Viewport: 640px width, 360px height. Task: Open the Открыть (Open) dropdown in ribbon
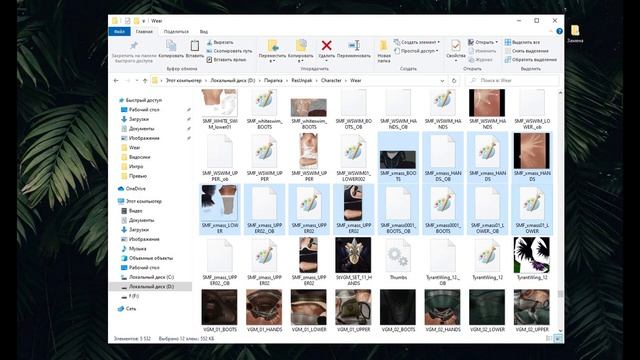point(483,42)
